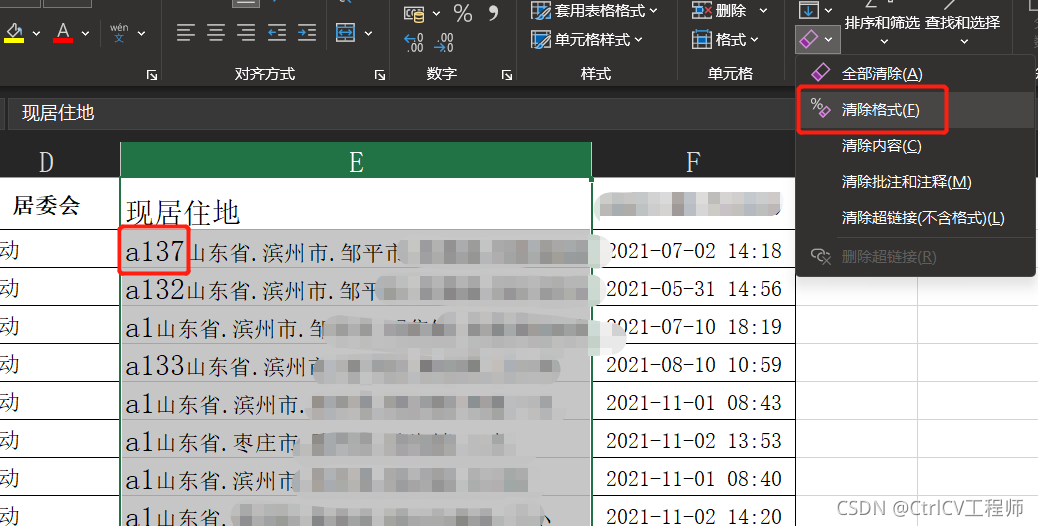The width and height of the screenshot is (1038, 526).
Task: Choose 清除内容(C) from the menu
Action: click(915, 146)
